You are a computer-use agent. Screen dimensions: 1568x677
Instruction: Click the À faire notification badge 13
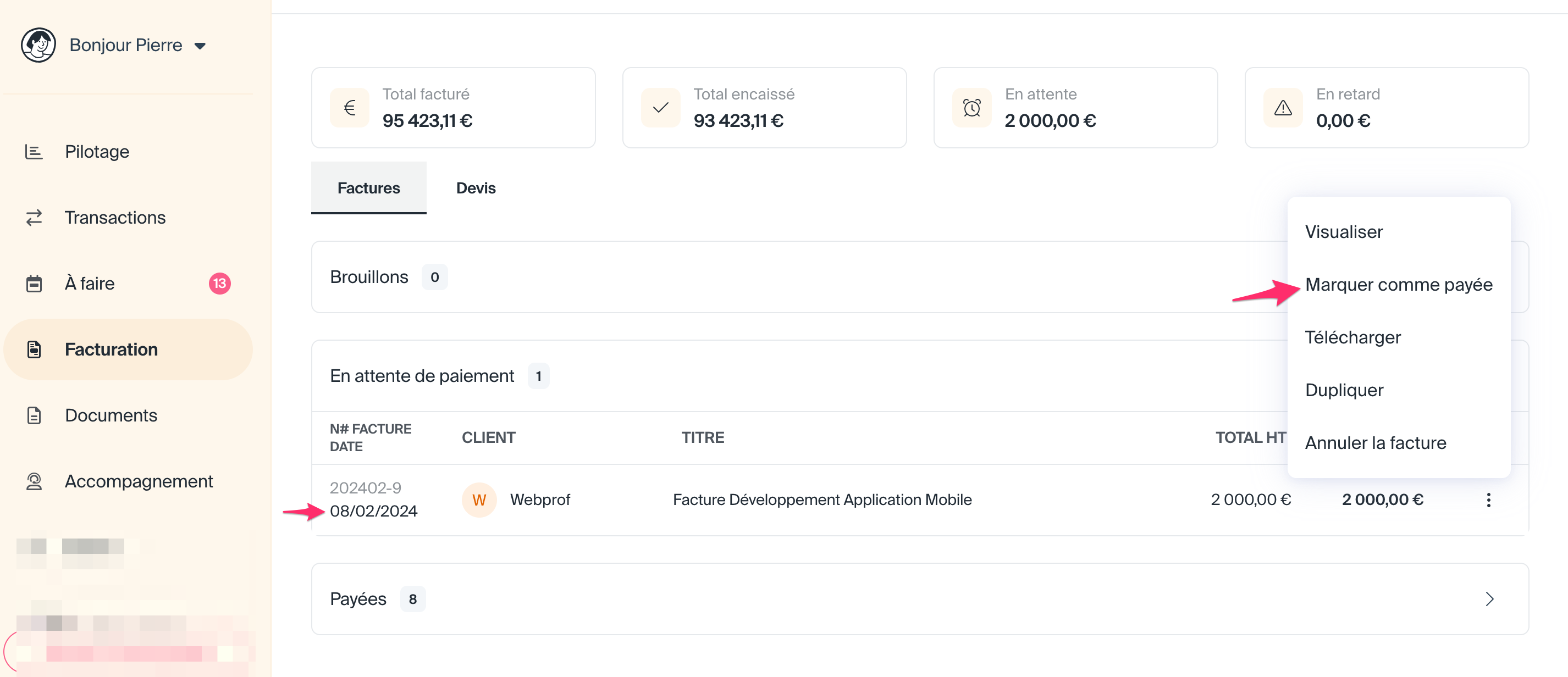219,284
